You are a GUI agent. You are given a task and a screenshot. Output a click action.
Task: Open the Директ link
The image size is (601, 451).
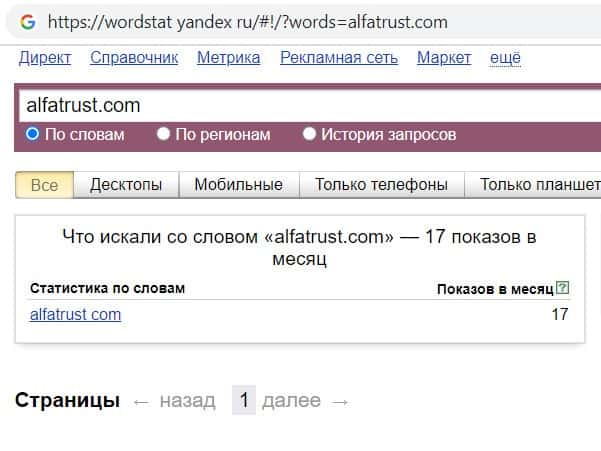(x=45, y=58)
